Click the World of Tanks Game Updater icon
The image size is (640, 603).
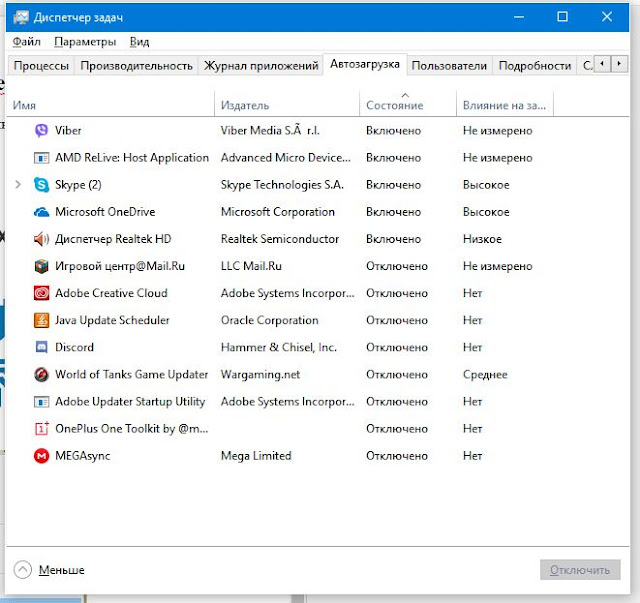[41, 374]
